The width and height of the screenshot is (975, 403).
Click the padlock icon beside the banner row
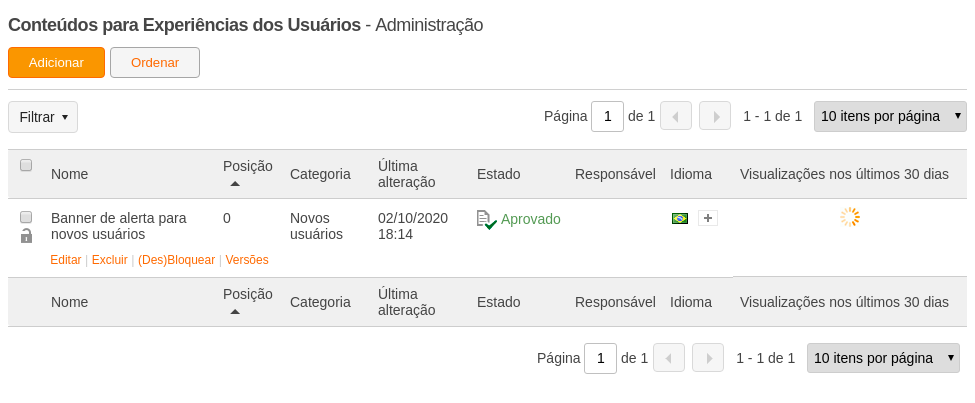click(26, 236)
